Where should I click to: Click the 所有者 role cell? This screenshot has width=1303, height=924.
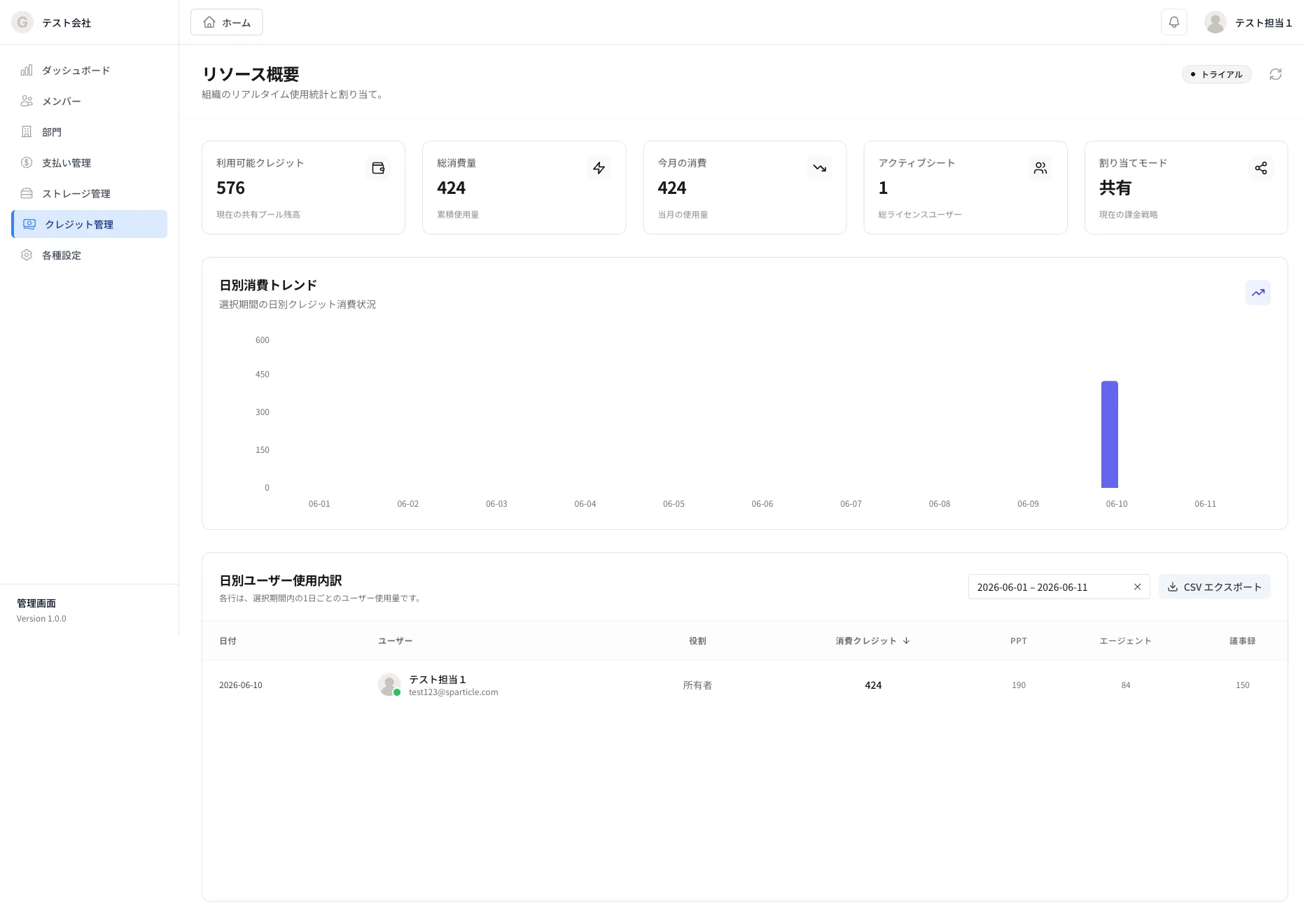697,685
